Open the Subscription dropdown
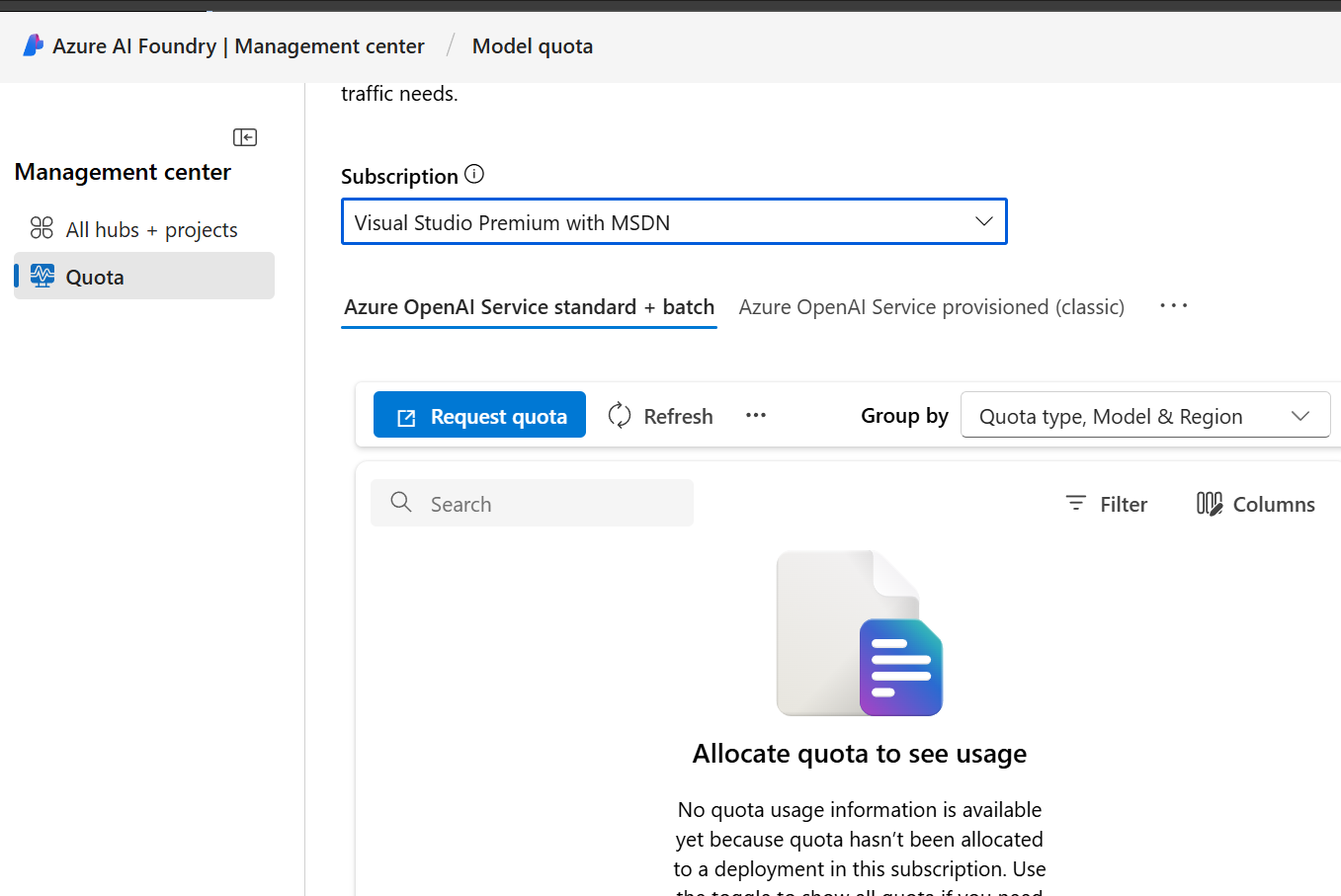 pos(674,222)
